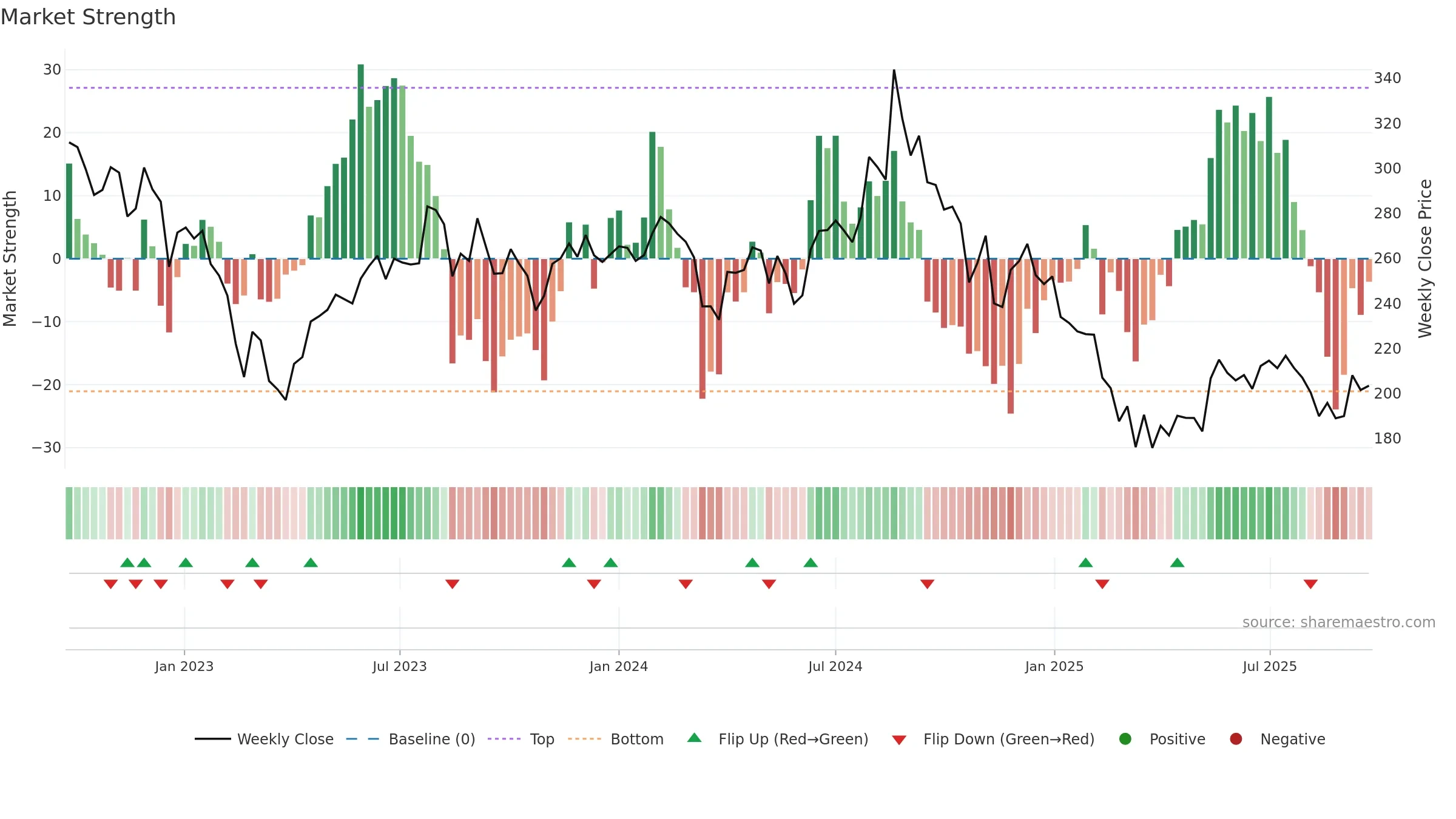The image size is (1456, 819).
Task: Click the '260' tick on the price axis
Action: (1387, 258)
